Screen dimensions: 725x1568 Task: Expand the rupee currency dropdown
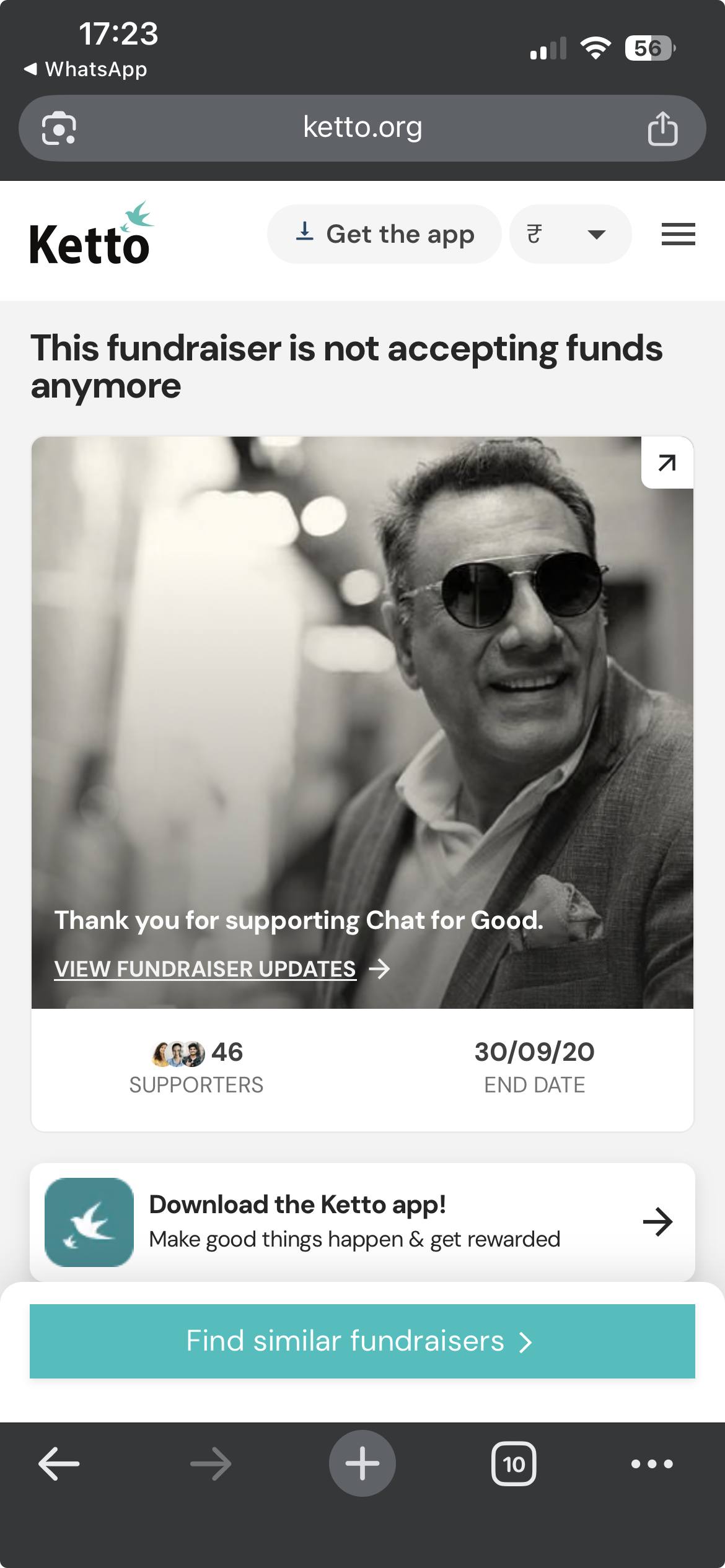(570, 234)
